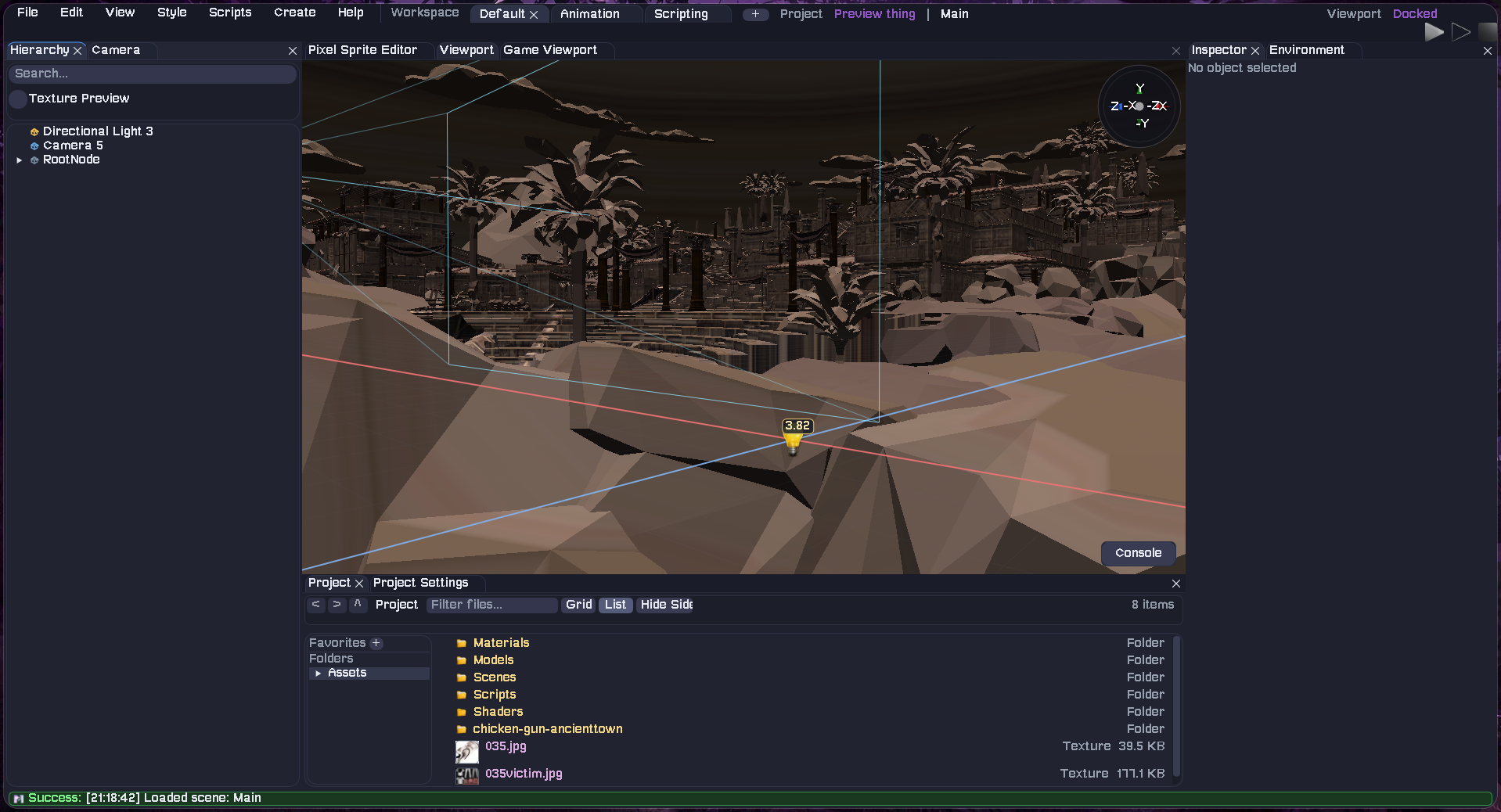Open the Docked viewport dropdown
Viewport: 1501px width, 812px height.
point(1413,13)
